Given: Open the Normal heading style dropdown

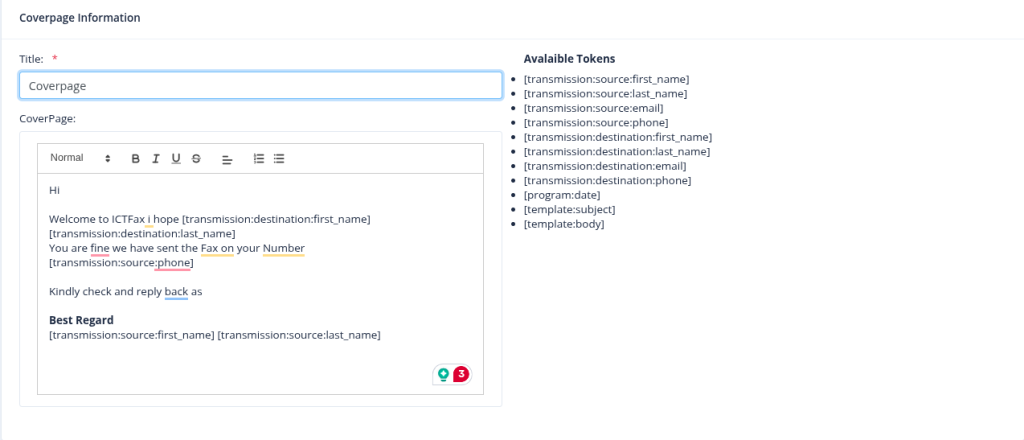Looking at the screenshot, I should [80, 158].
